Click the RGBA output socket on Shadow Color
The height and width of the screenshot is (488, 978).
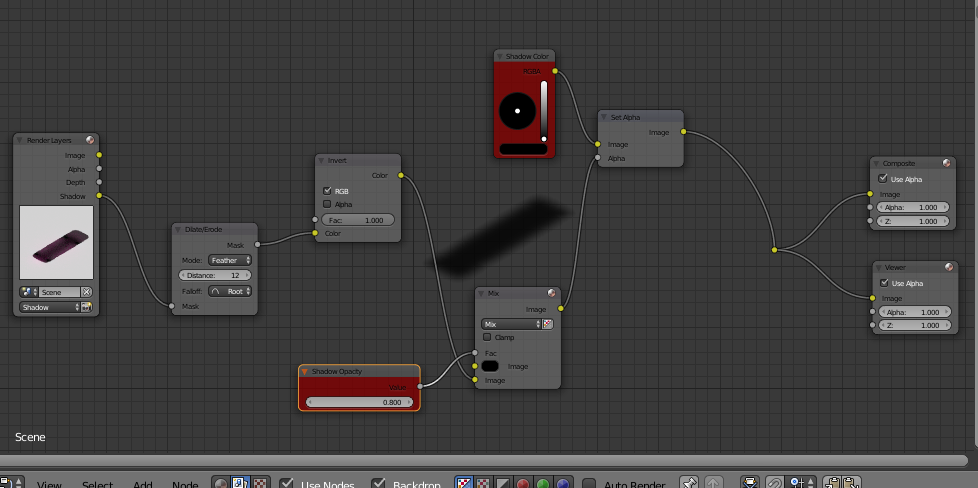point(555,71)
